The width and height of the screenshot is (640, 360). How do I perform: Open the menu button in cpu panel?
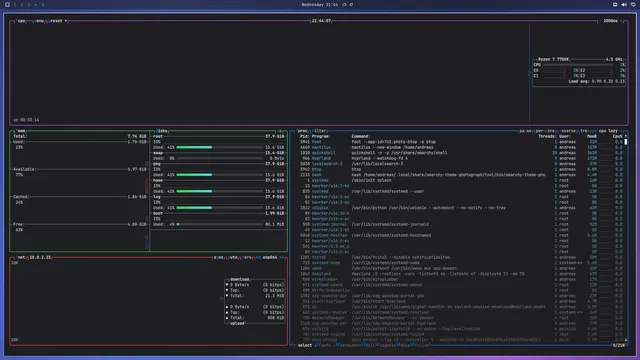click(x=39, y=21)
